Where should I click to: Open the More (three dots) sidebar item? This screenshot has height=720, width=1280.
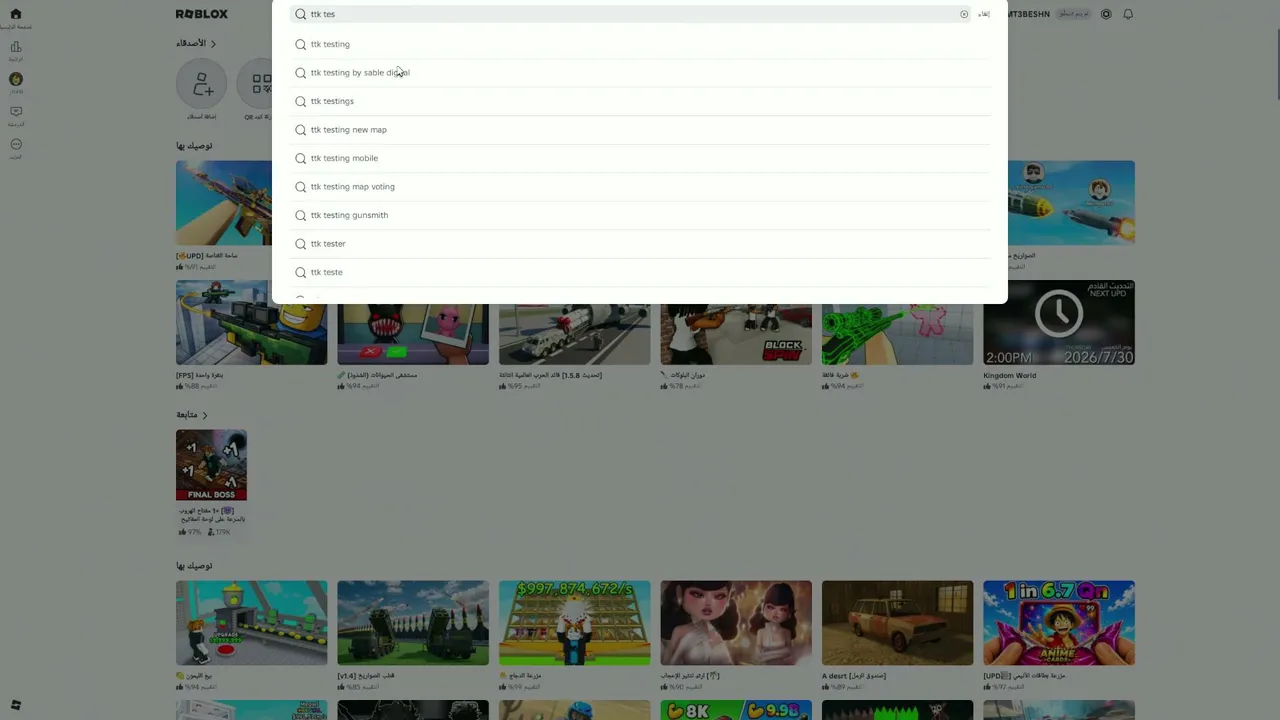16,145
